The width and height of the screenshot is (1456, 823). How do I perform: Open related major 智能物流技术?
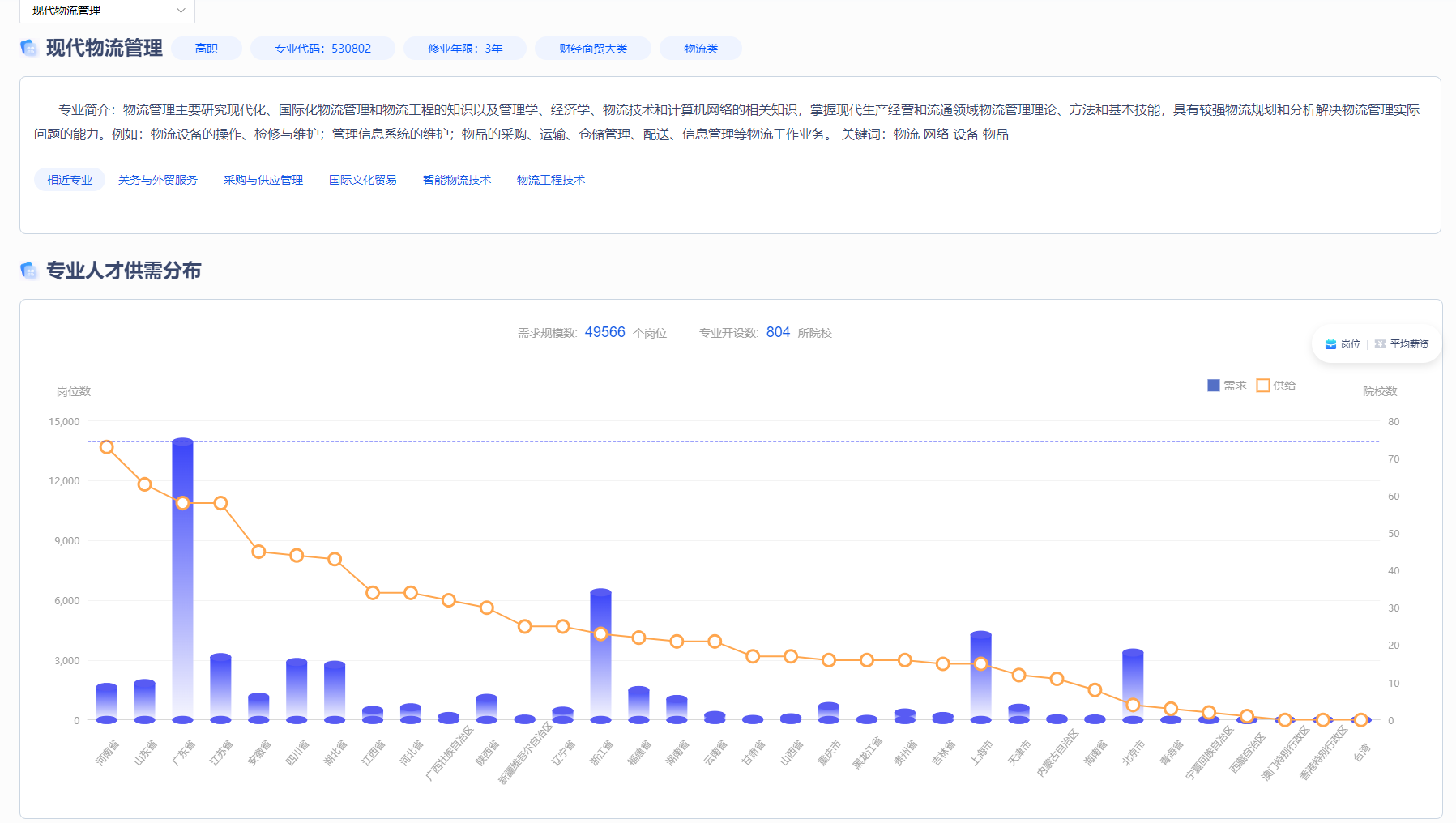(457, 180)
